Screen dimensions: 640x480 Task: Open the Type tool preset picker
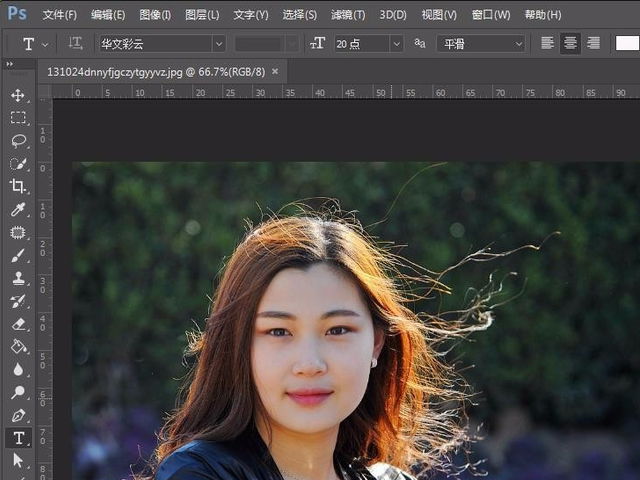45,44
